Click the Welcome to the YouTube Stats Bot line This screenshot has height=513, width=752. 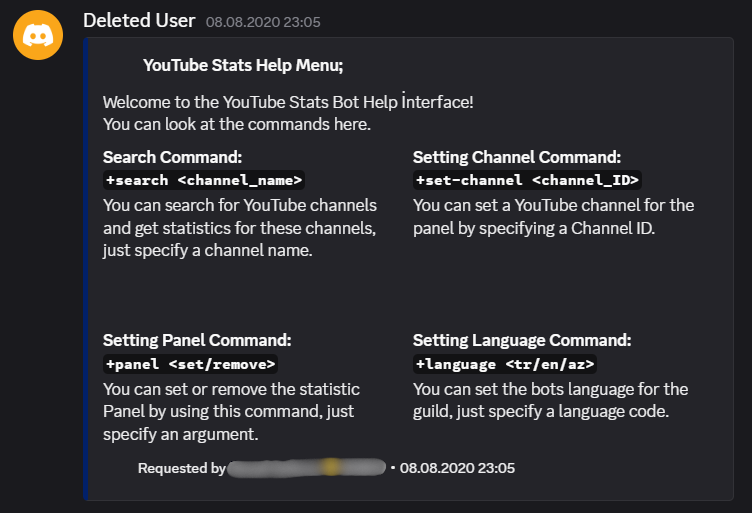(288, 102)
